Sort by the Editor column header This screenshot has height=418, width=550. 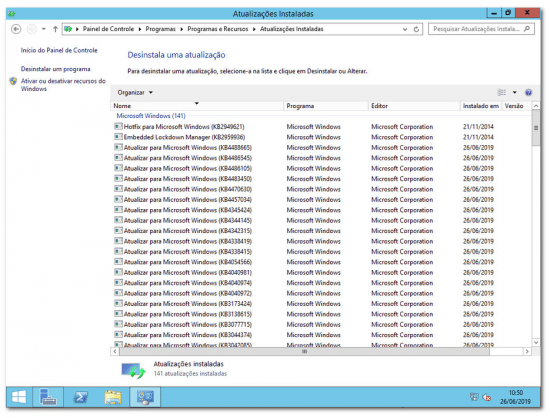coord(414,106)
